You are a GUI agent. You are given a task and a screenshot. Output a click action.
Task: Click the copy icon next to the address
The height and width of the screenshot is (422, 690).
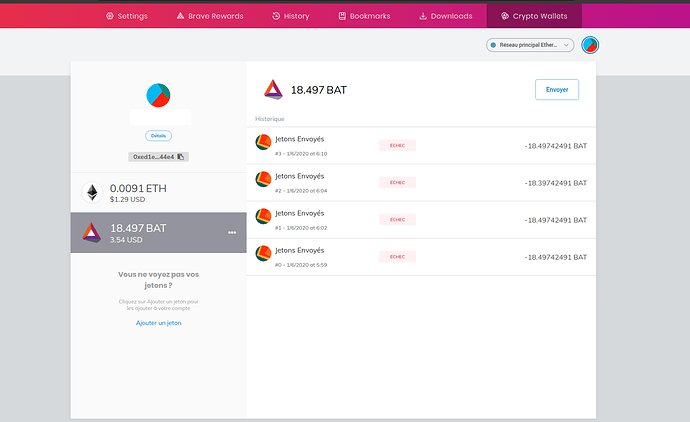[x=180, y=157]
